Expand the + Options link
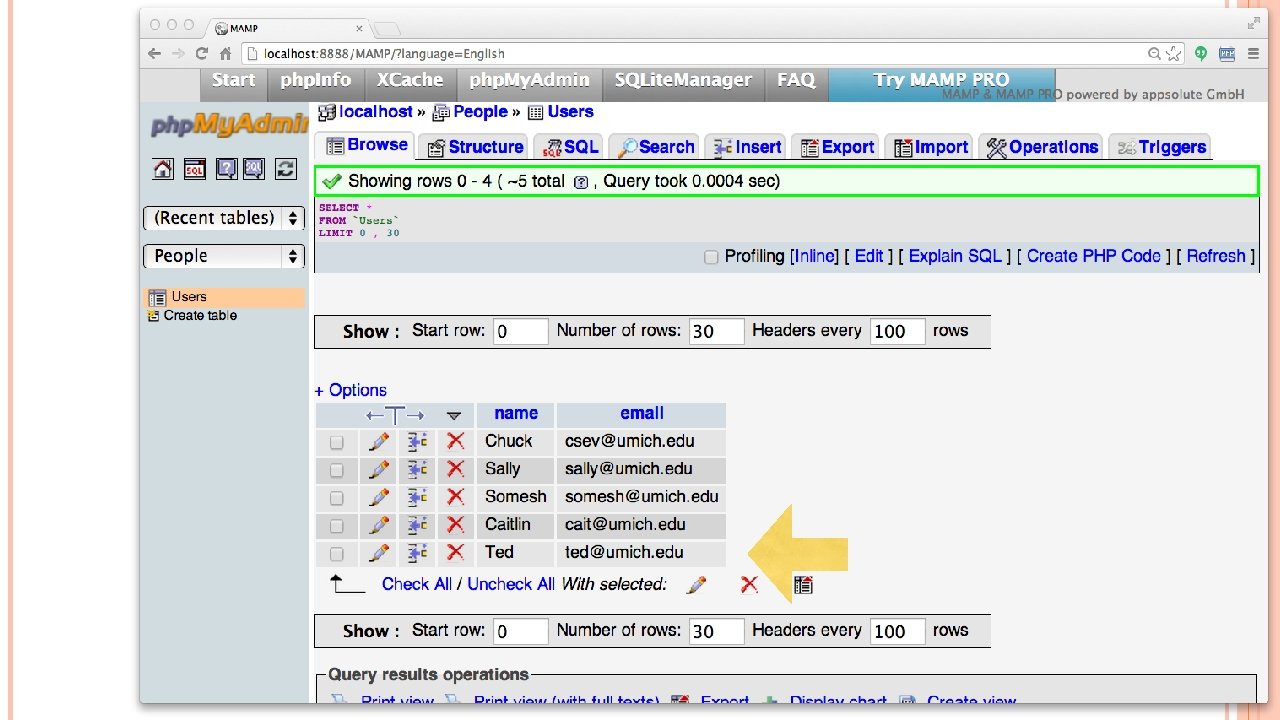1280x720 pixels. [x=350, y=390]
